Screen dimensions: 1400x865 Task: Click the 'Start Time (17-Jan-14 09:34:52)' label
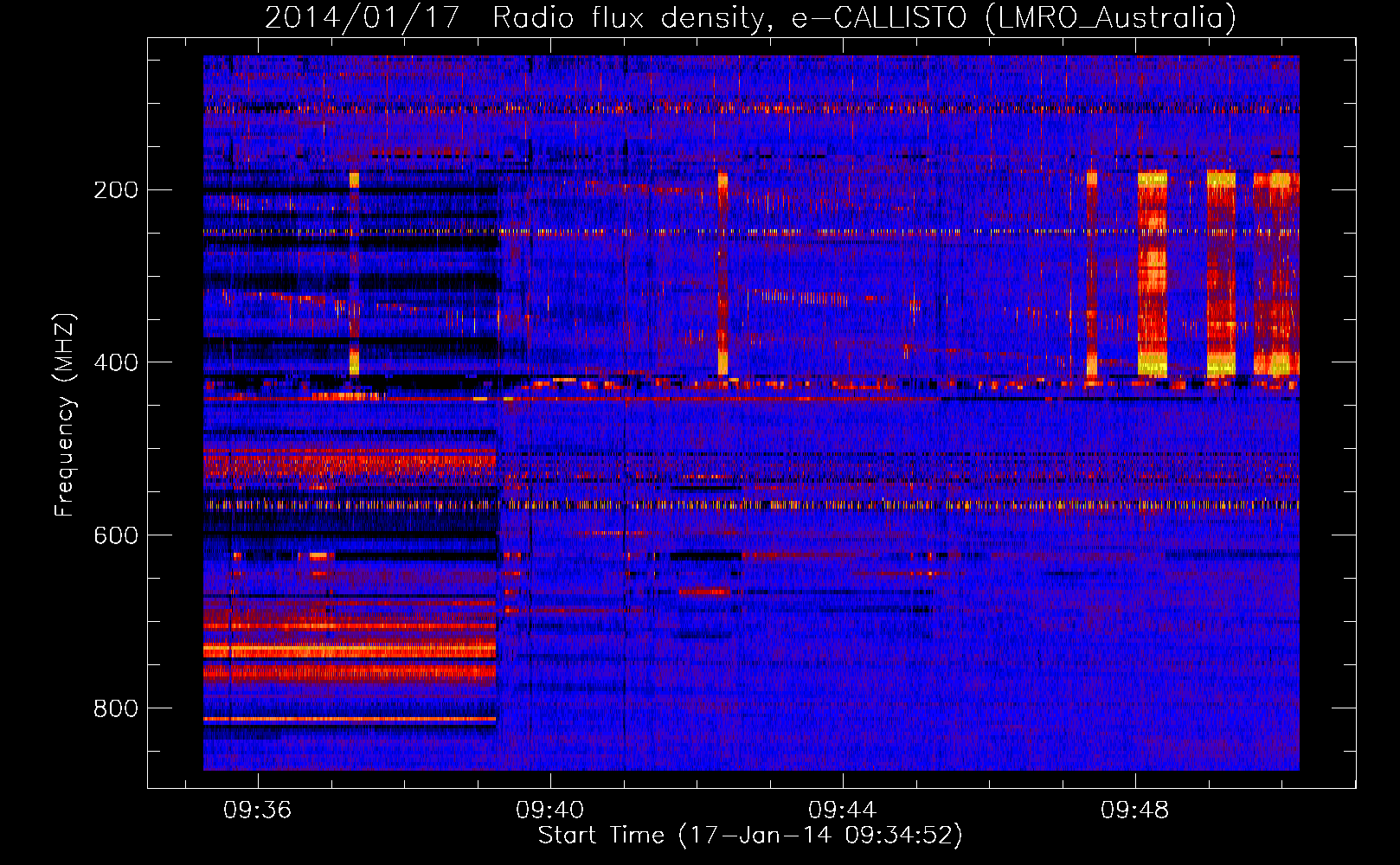750,836
